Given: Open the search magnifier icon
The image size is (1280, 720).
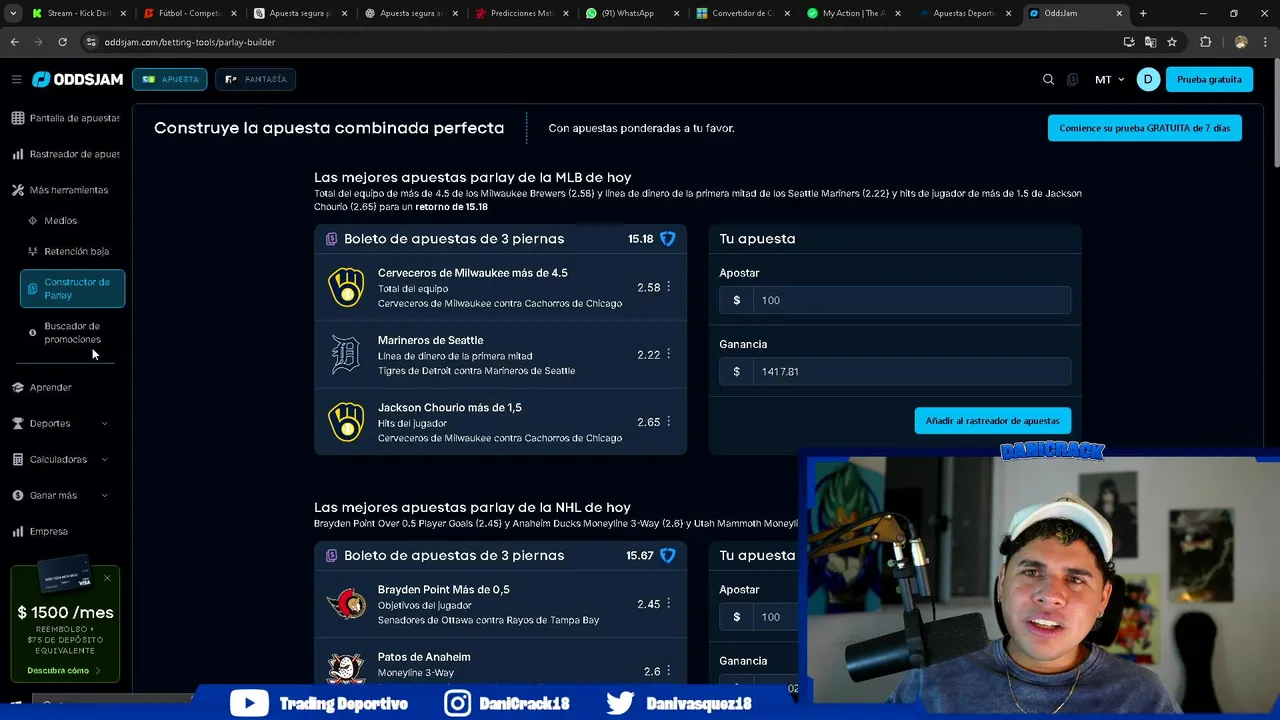Looking at the screenshot, I should point(1048,79).
